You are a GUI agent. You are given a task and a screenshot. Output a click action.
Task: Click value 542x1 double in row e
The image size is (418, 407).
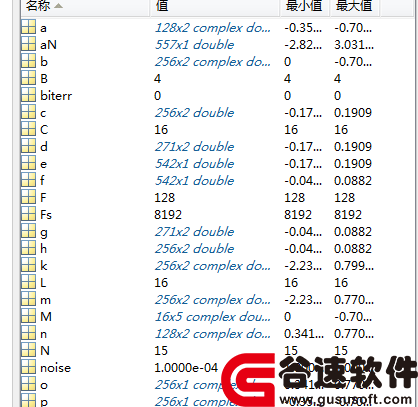tap(194, 164)
